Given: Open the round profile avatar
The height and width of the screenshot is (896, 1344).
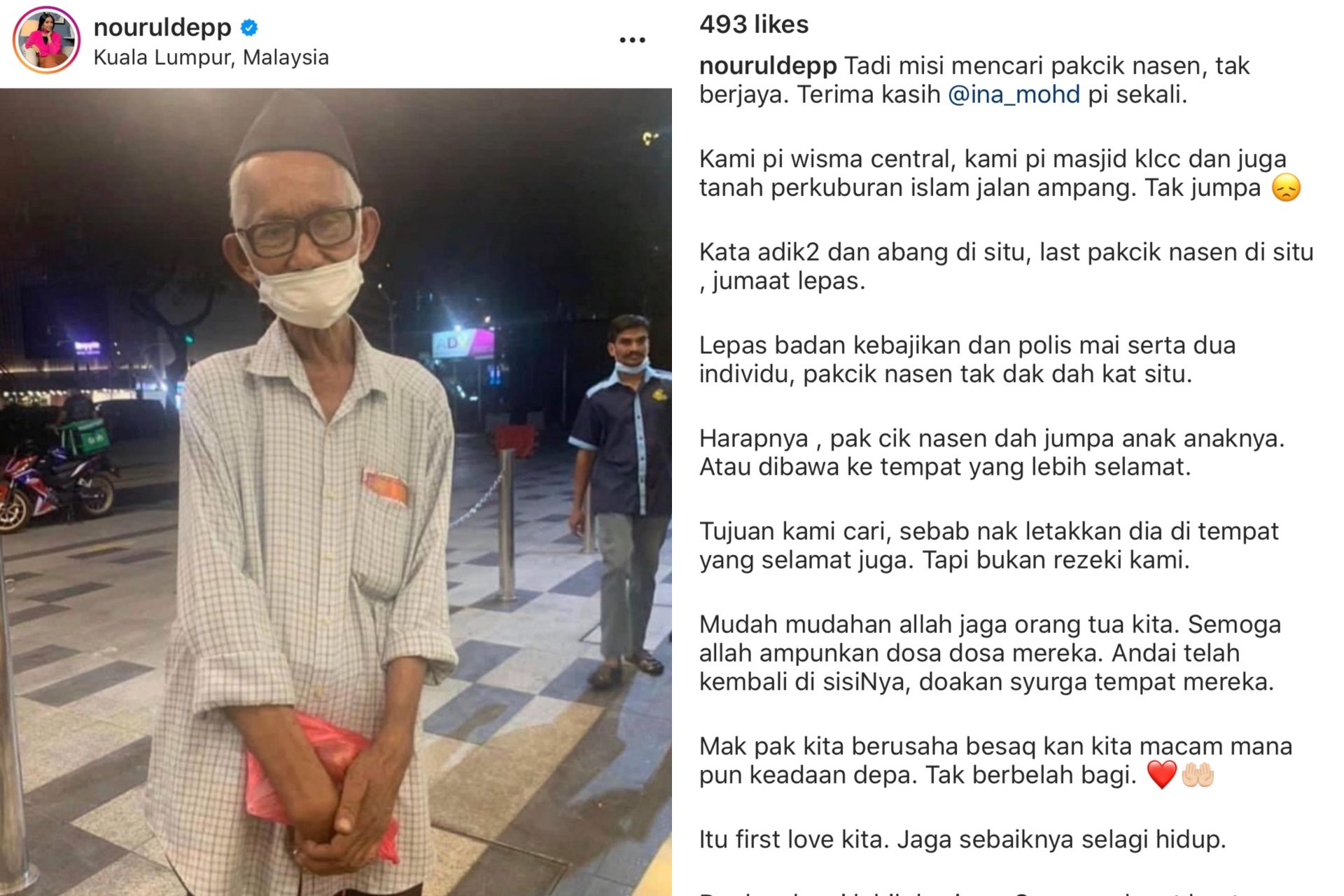Looking at the screenshot, I should pos(46,40).
